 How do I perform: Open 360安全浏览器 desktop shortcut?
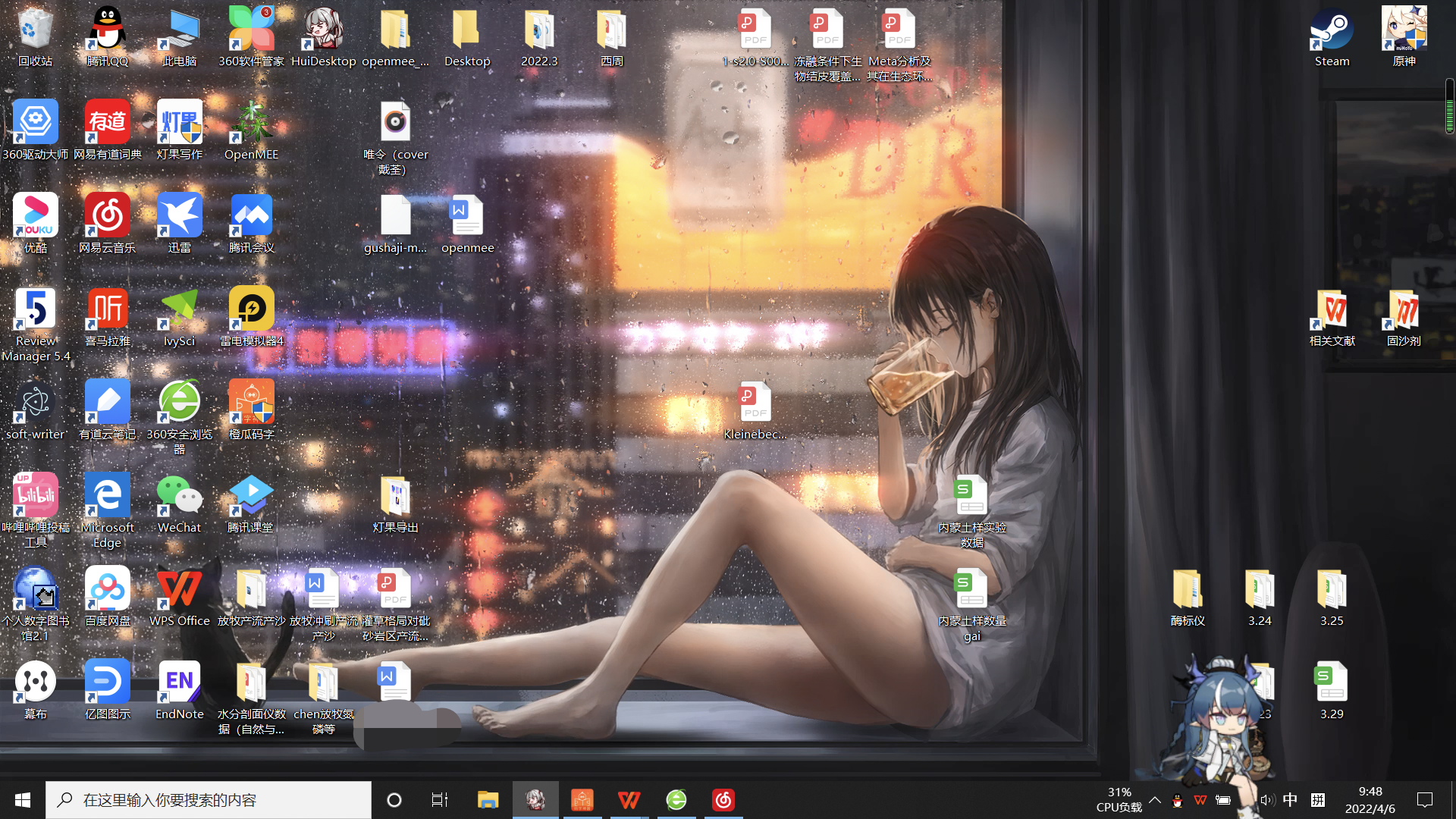coord(179,418)
